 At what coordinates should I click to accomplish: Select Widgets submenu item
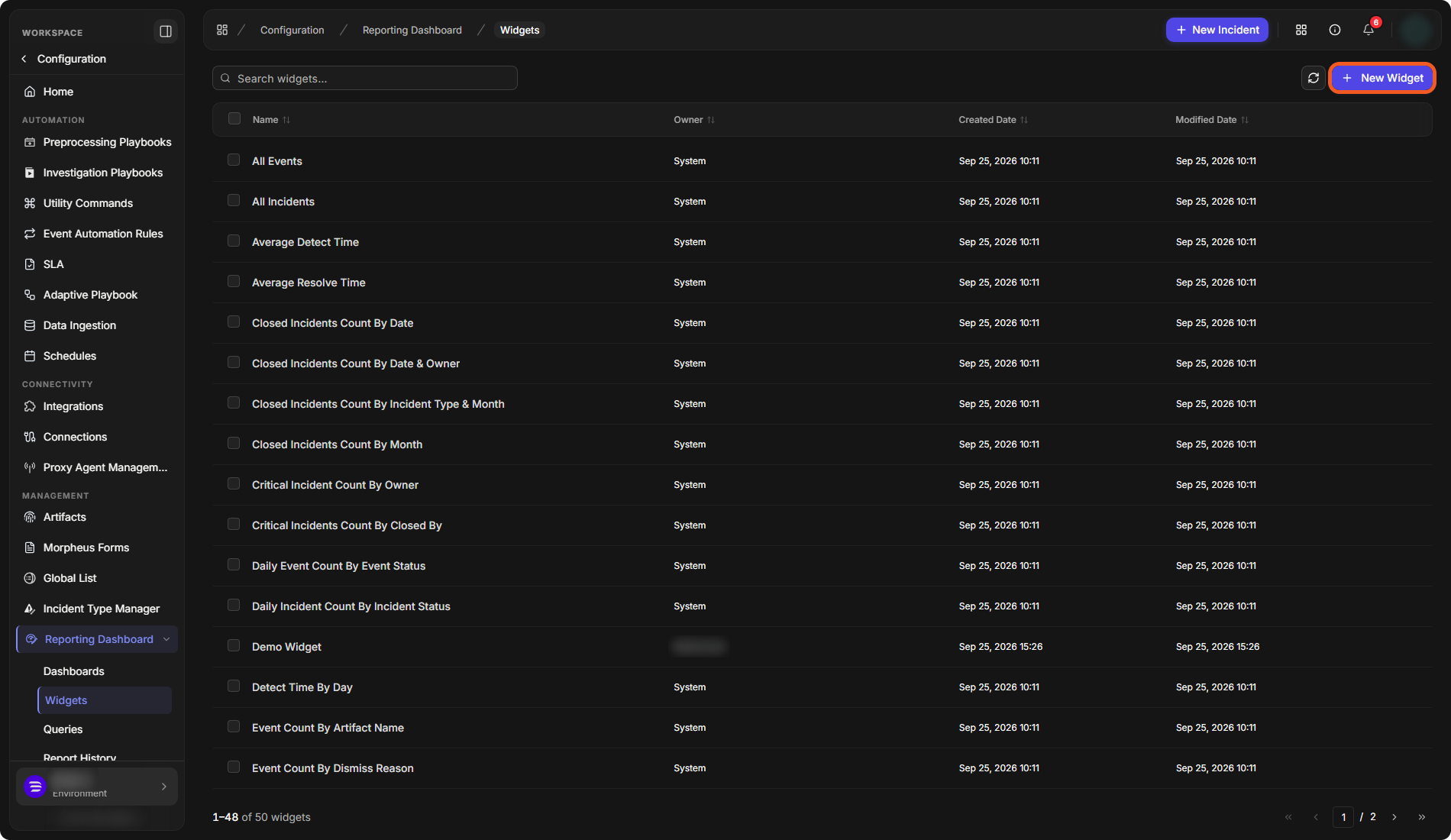tap(105, 700)
